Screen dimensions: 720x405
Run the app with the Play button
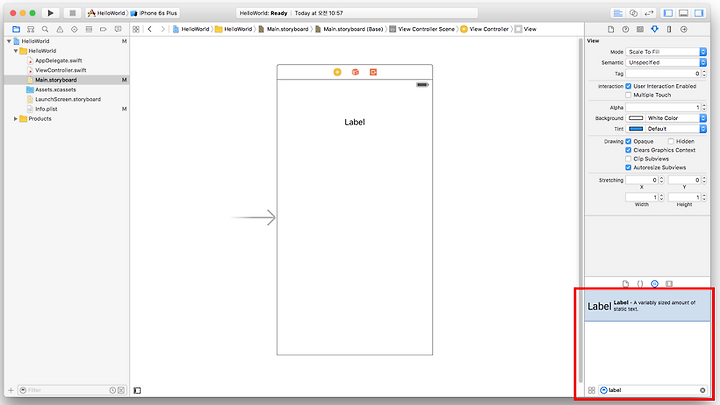[51, 13]
